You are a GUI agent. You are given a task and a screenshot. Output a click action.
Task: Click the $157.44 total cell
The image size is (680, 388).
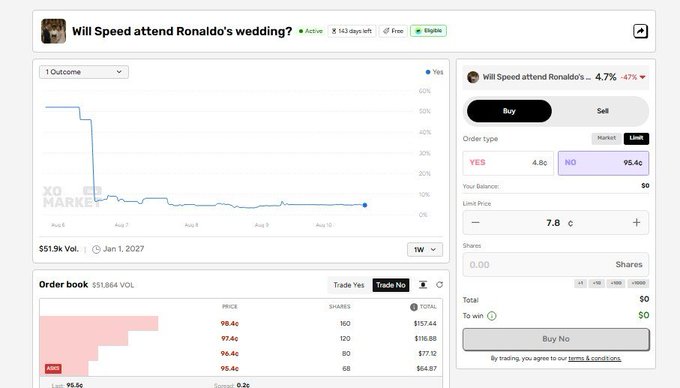click(x=425, y=323)
